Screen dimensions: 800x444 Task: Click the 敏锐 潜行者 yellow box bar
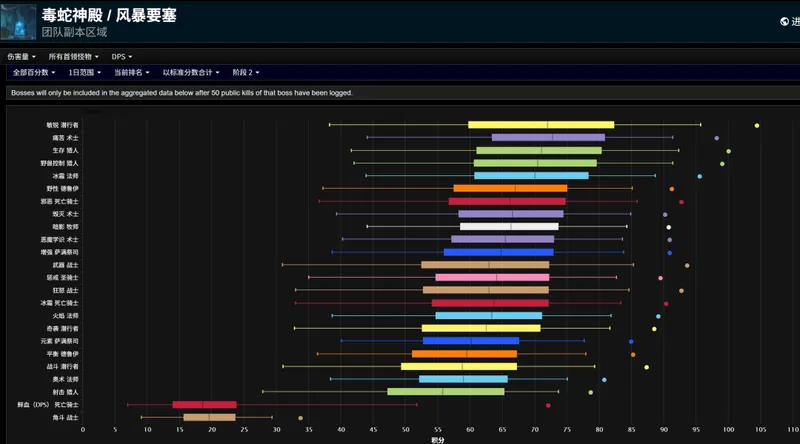540,125
